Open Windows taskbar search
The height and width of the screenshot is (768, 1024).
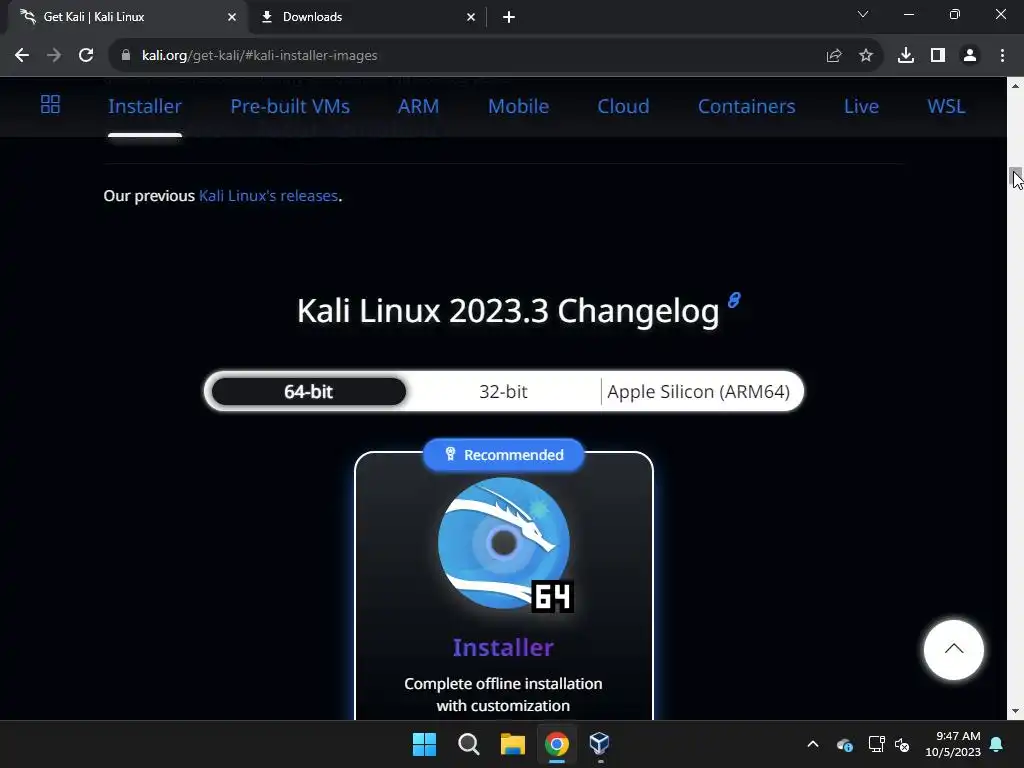coord(468,744)
